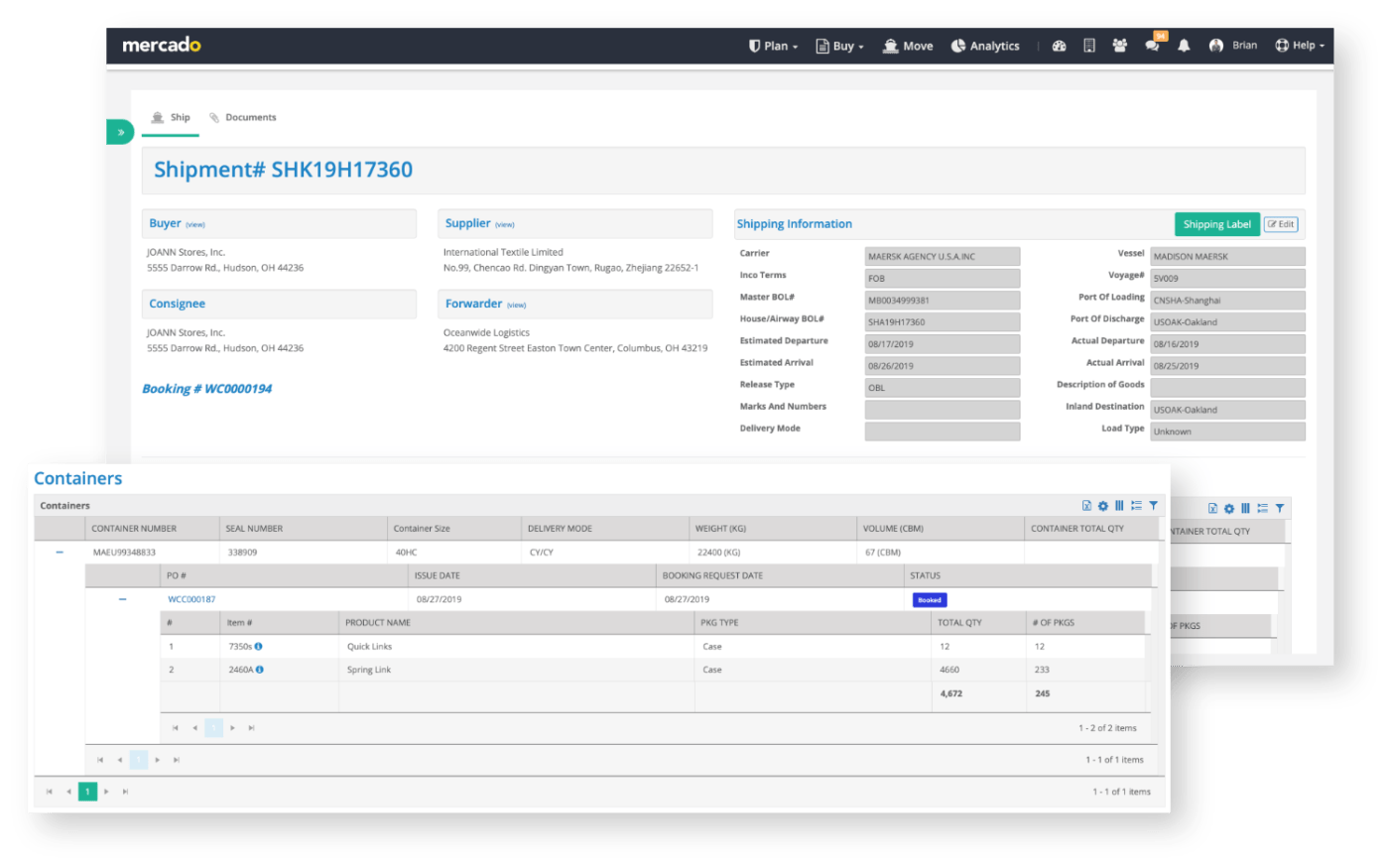
Task: Click view link next to Buyer
Action: pos(195,225)
